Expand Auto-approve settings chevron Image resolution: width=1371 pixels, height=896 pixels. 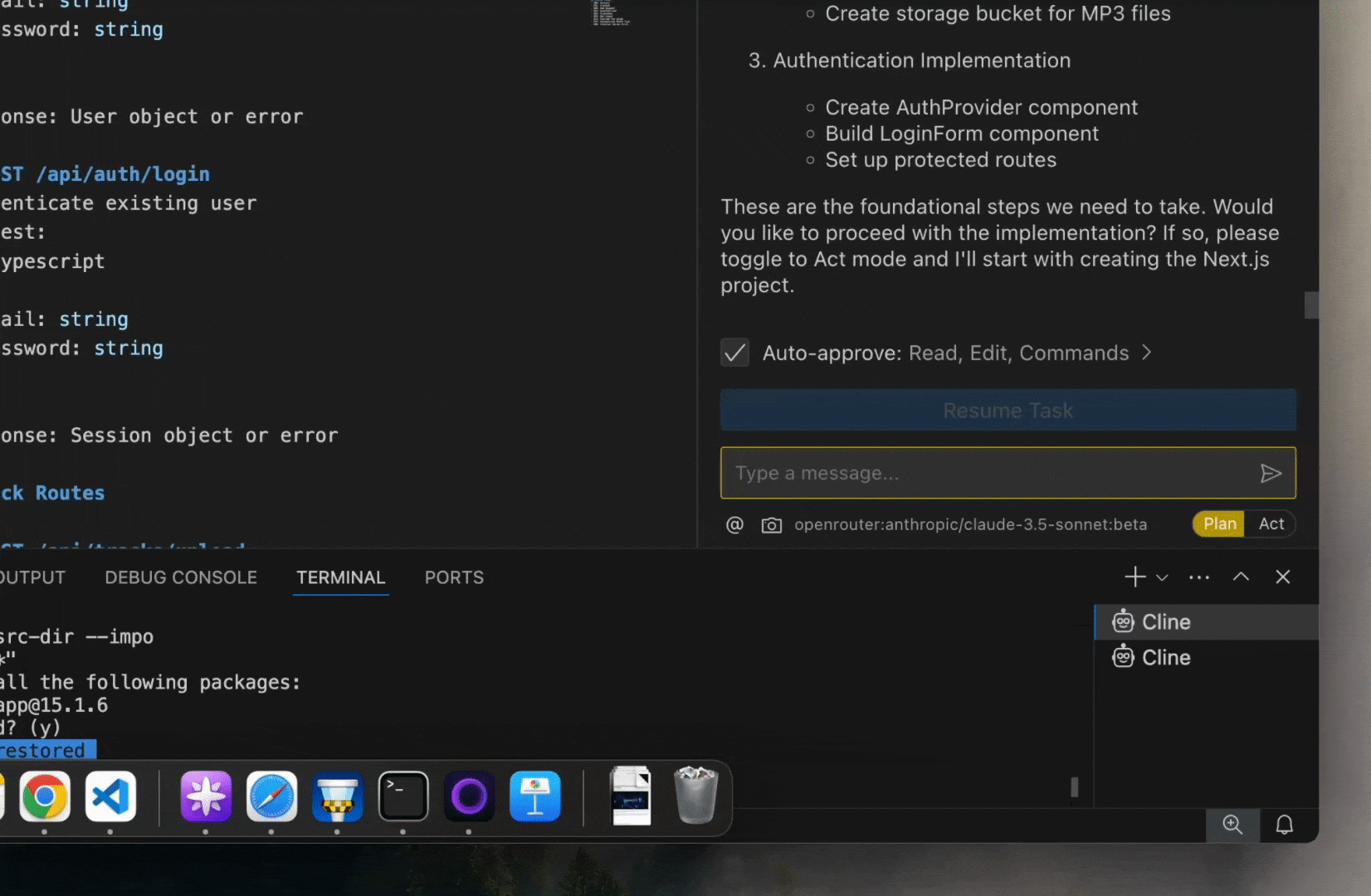(1147, 353)
